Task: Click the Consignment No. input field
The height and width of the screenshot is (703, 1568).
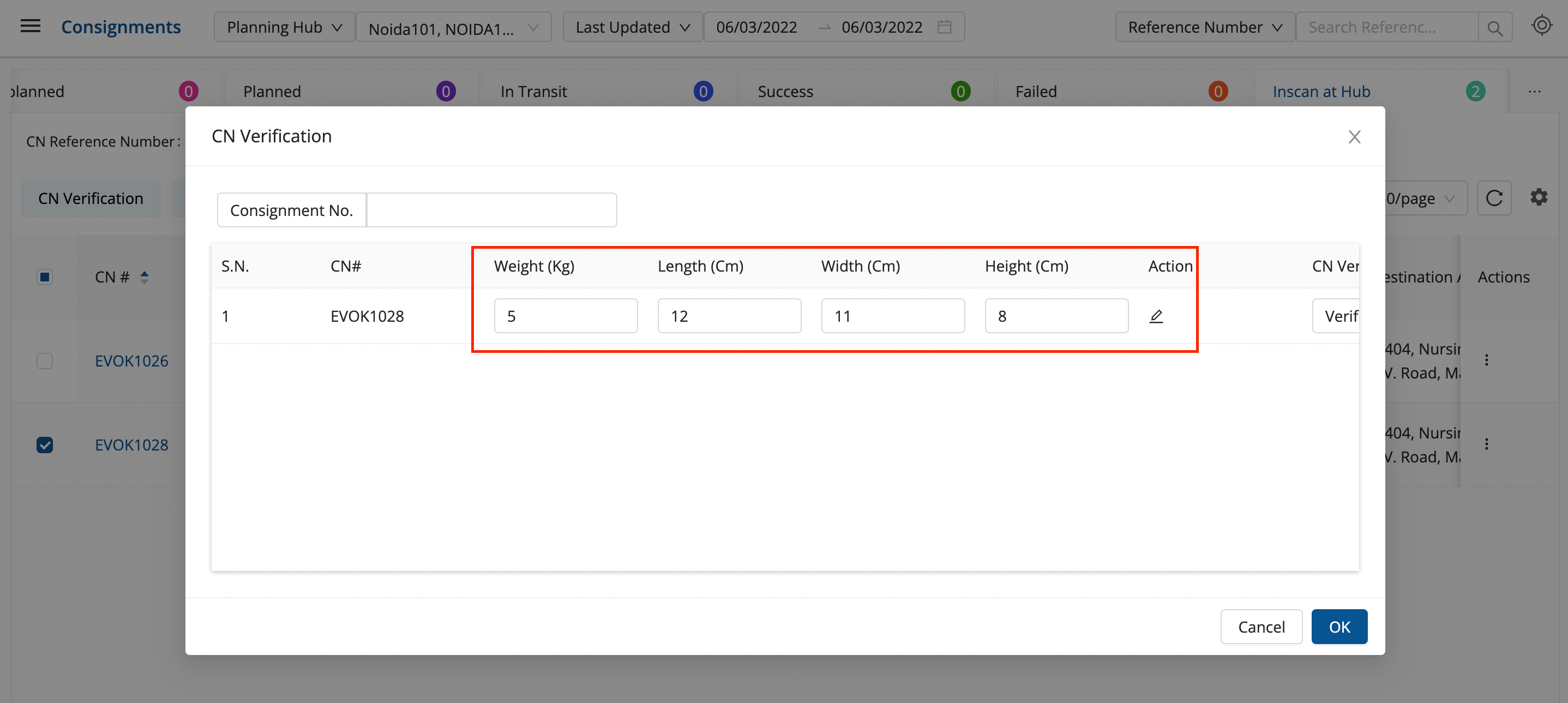Action: click(x=491, y=211)
